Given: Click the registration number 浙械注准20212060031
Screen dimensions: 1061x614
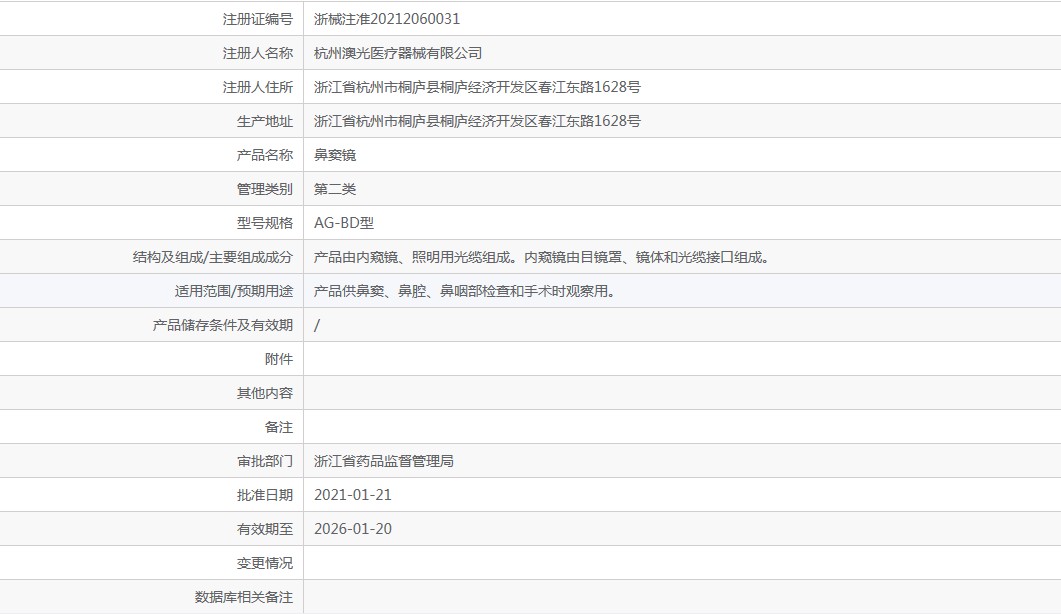Looking at the screenshot, I should [x=386, y=19].
